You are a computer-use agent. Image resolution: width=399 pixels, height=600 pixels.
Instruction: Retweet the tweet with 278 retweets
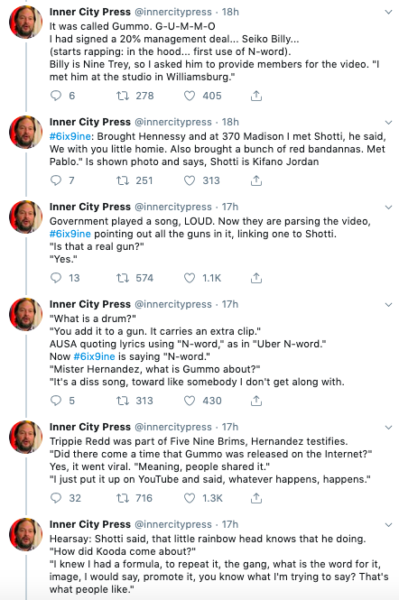(x=122, y=95)
